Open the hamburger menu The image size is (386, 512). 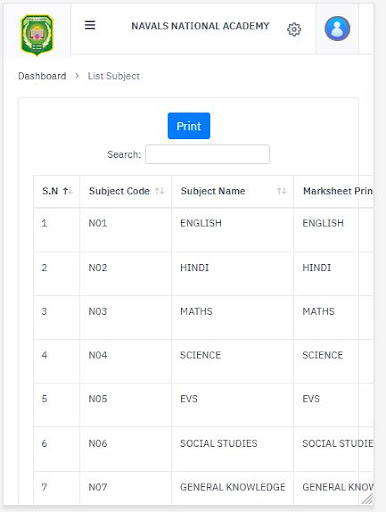pos(90,25)
